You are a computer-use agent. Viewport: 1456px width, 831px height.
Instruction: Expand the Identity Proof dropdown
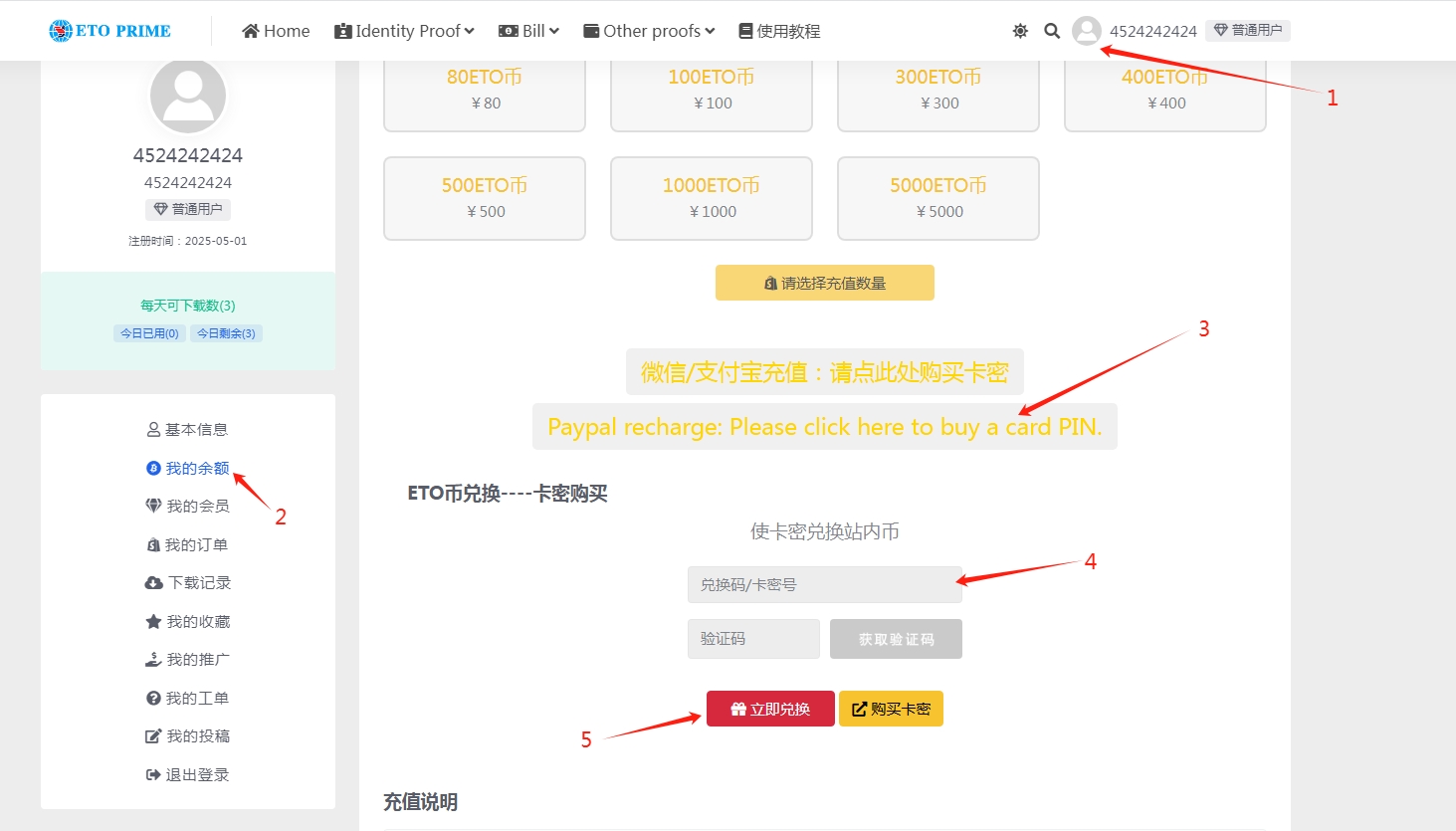(404, 31)
